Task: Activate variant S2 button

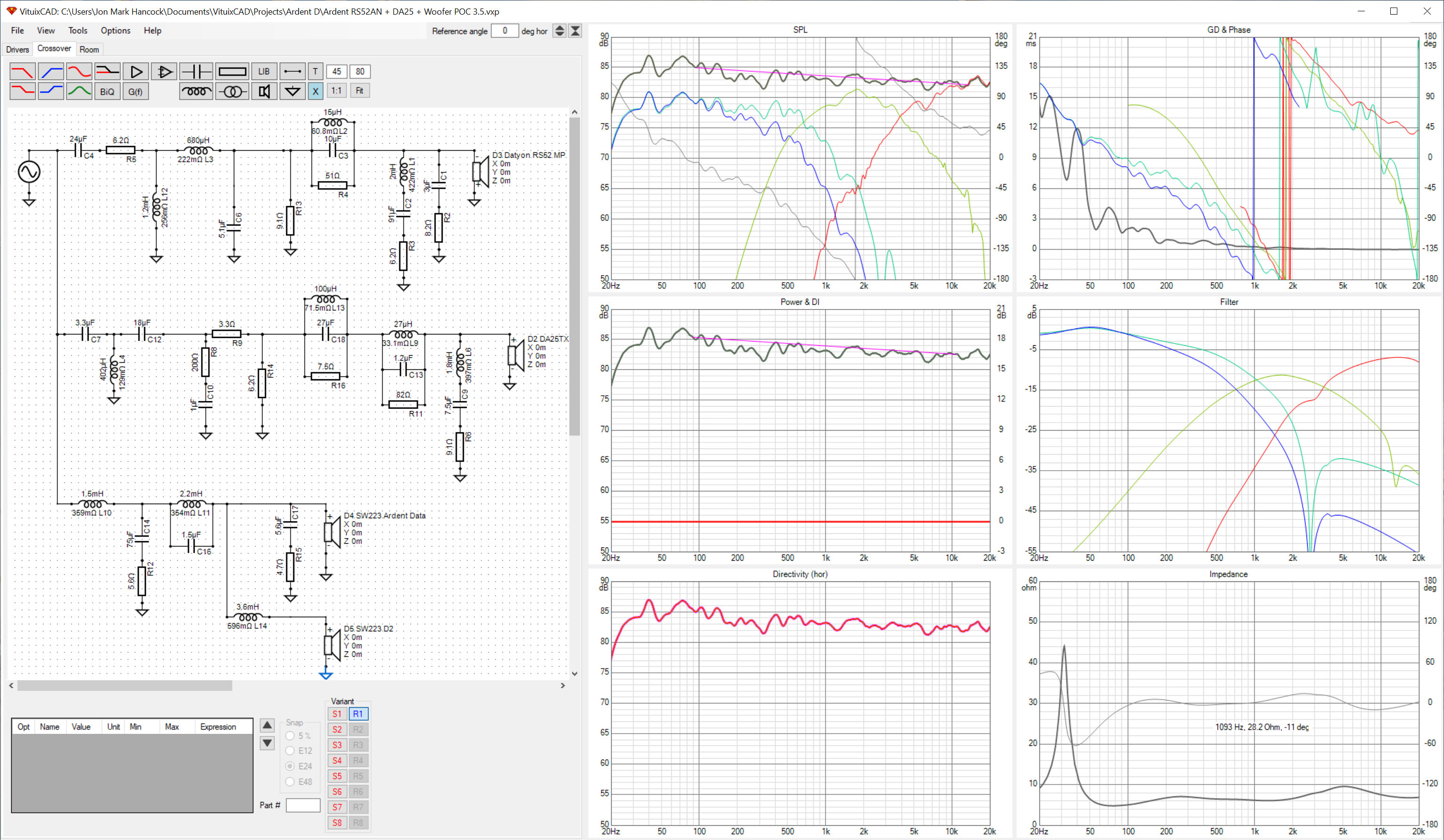Action: [337, 729]
